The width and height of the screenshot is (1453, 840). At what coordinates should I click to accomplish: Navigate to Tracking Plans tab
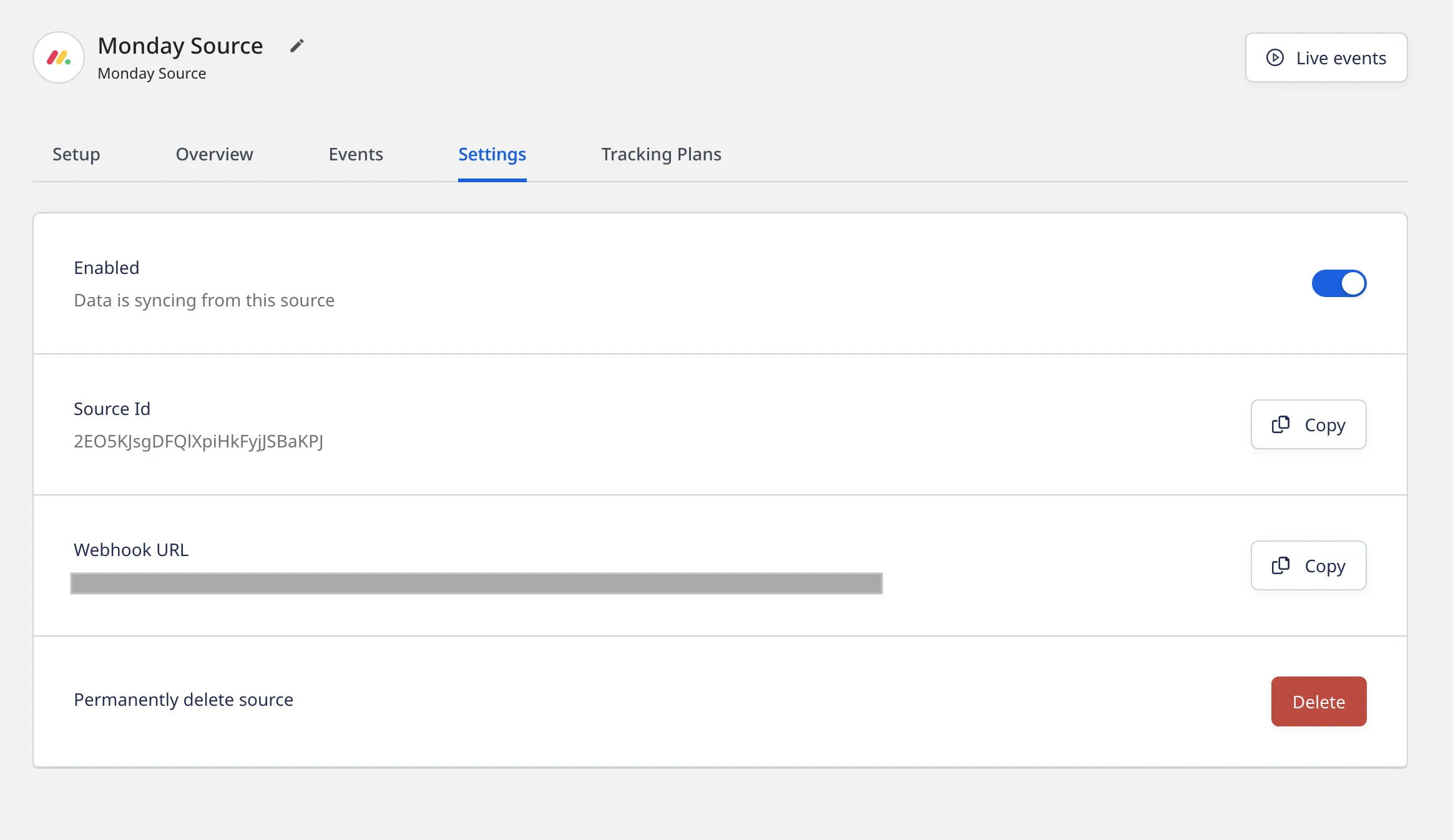661,154
